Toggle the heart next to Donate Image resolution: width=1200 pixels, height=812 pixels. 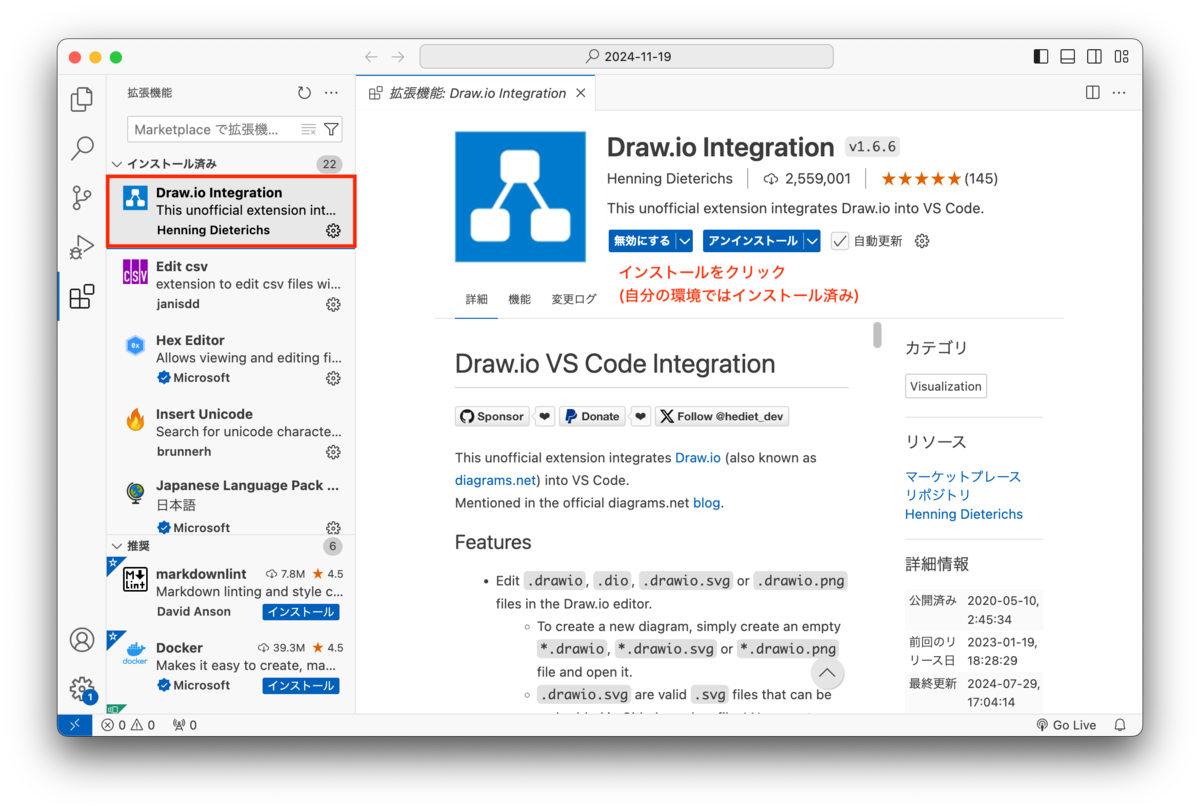[640, 416]
